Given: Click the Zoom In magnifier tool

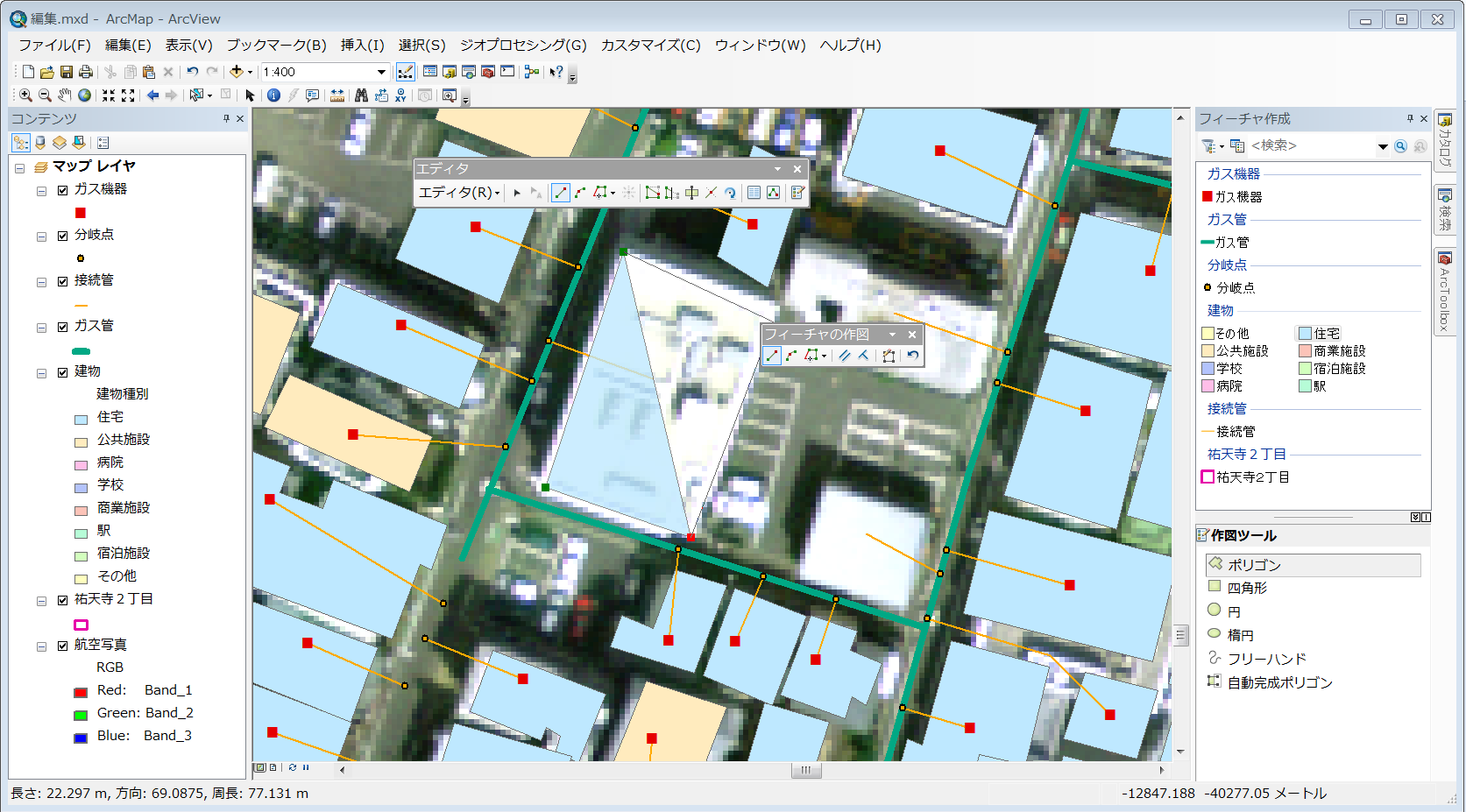Looking at the screenshot, I should click(x=25, y=95).
